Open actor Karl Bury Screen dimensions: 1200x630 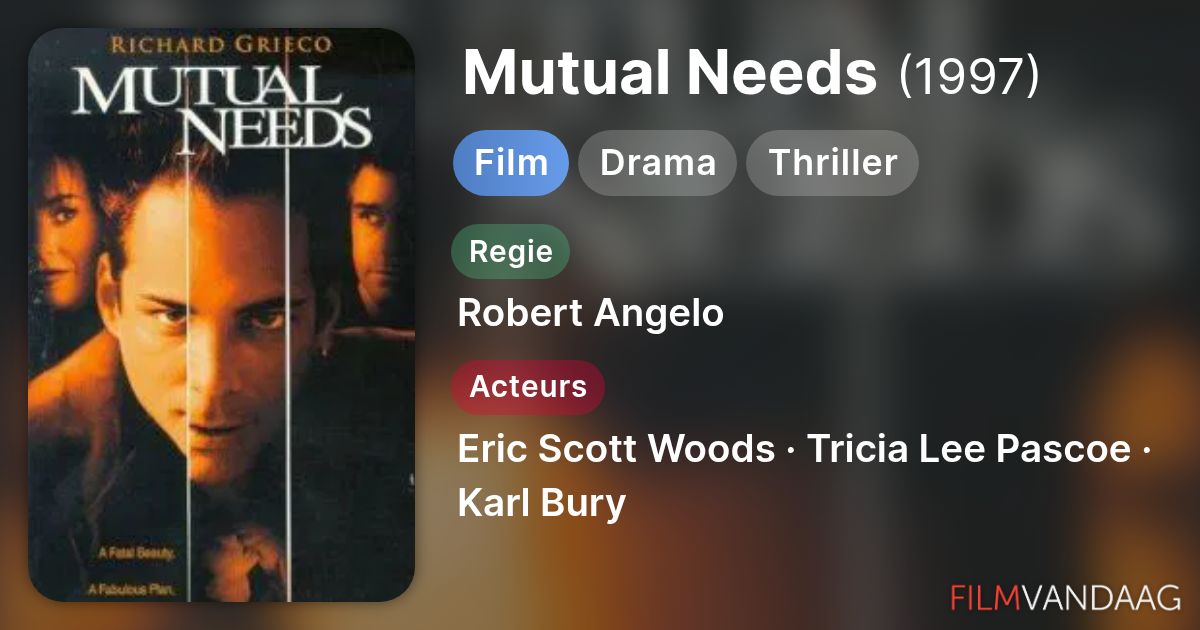coord(541,503)
